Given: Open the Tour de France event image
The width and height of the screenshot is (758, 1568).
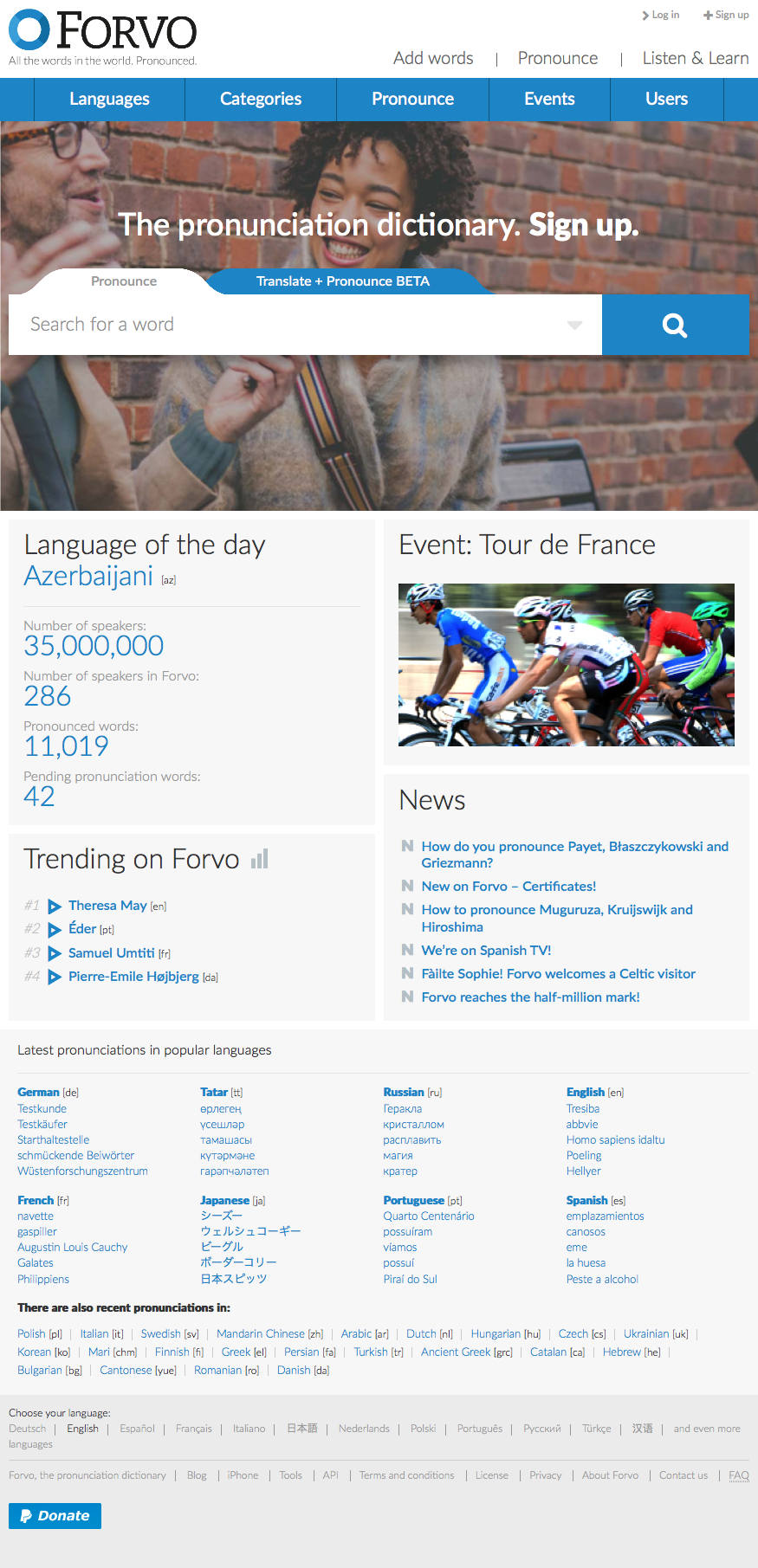Looking at the screenshot, I should (566, 664).
